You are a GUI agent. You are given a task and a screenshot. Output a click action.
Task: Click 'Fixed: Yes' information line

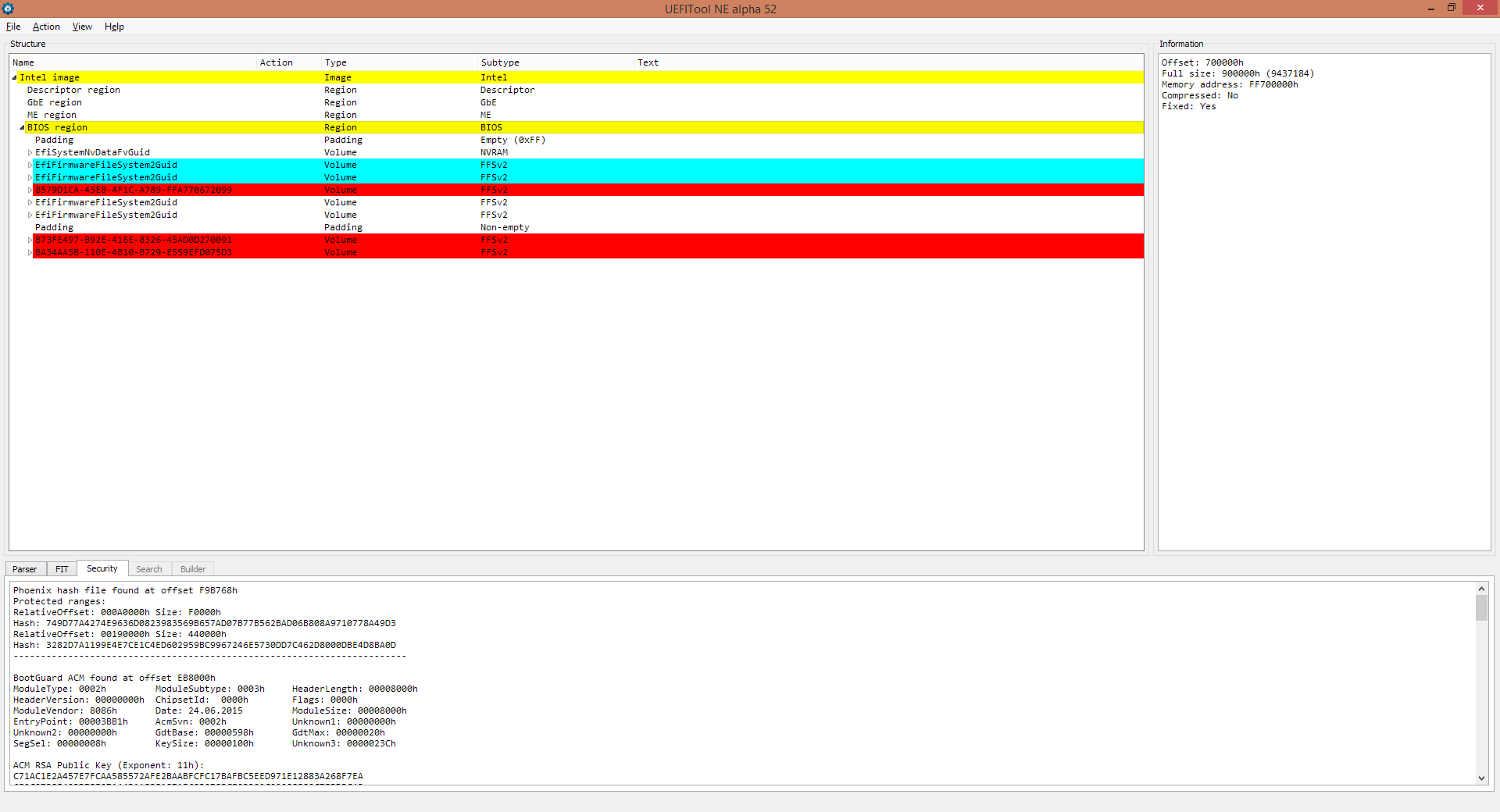(1188, 106)
